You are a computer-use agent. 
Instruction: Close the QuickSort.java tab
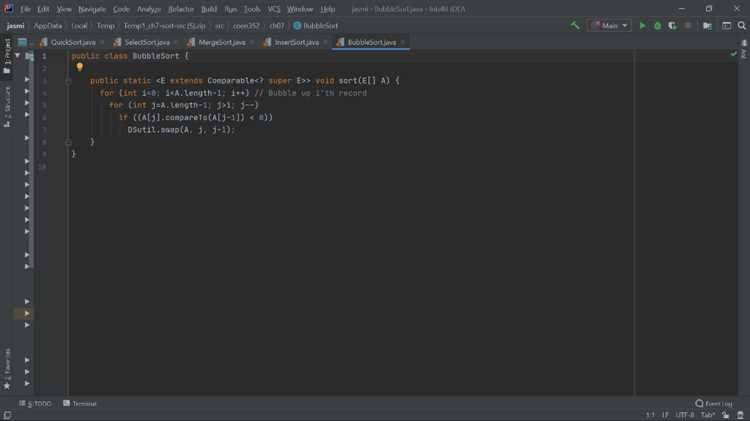(102, 43)
